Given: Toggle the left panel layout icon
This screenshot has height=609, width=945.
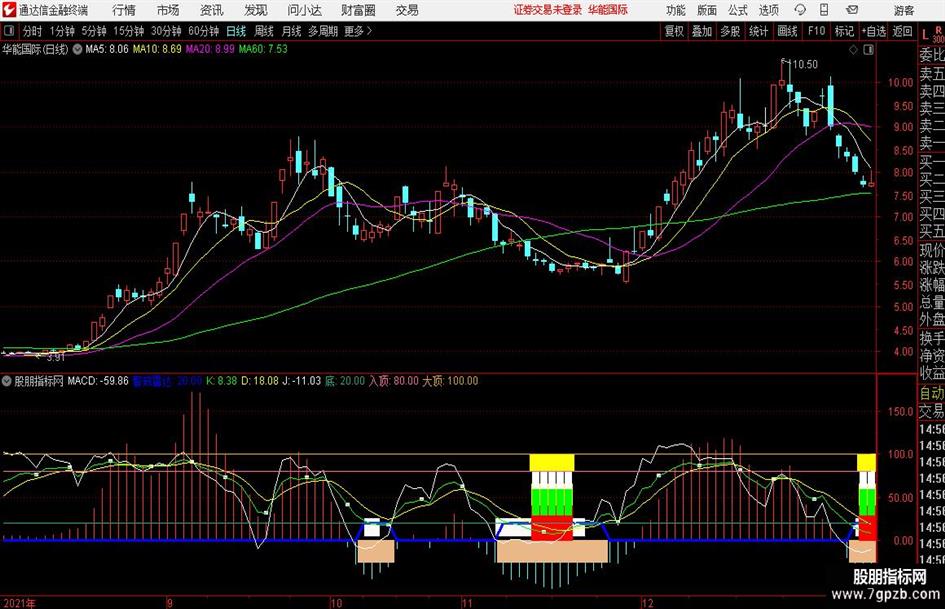Looking at the screenshot, I should 9,31.
